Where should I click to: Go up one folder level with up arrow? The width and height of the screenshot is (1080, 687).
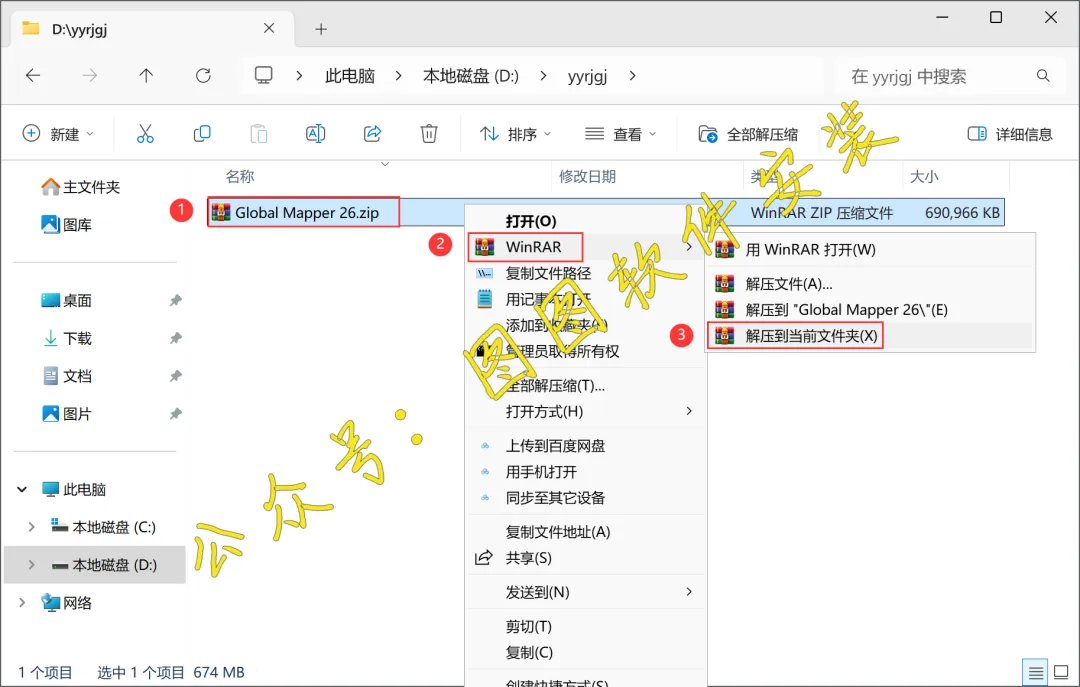pyautogui.click(x=146, y=76)
